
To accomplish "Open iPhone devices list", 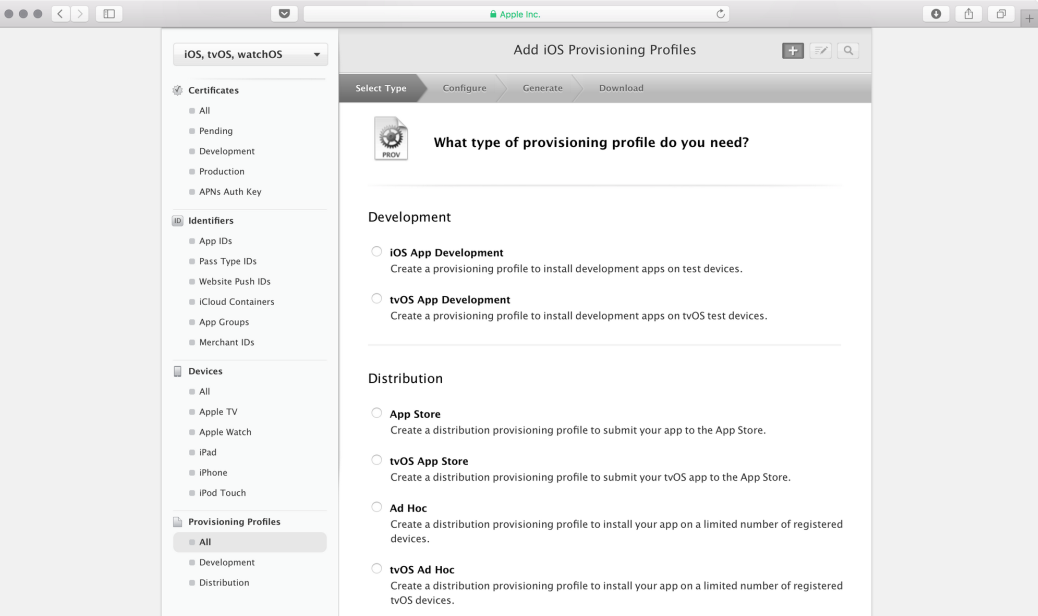I will pos(213,472).
